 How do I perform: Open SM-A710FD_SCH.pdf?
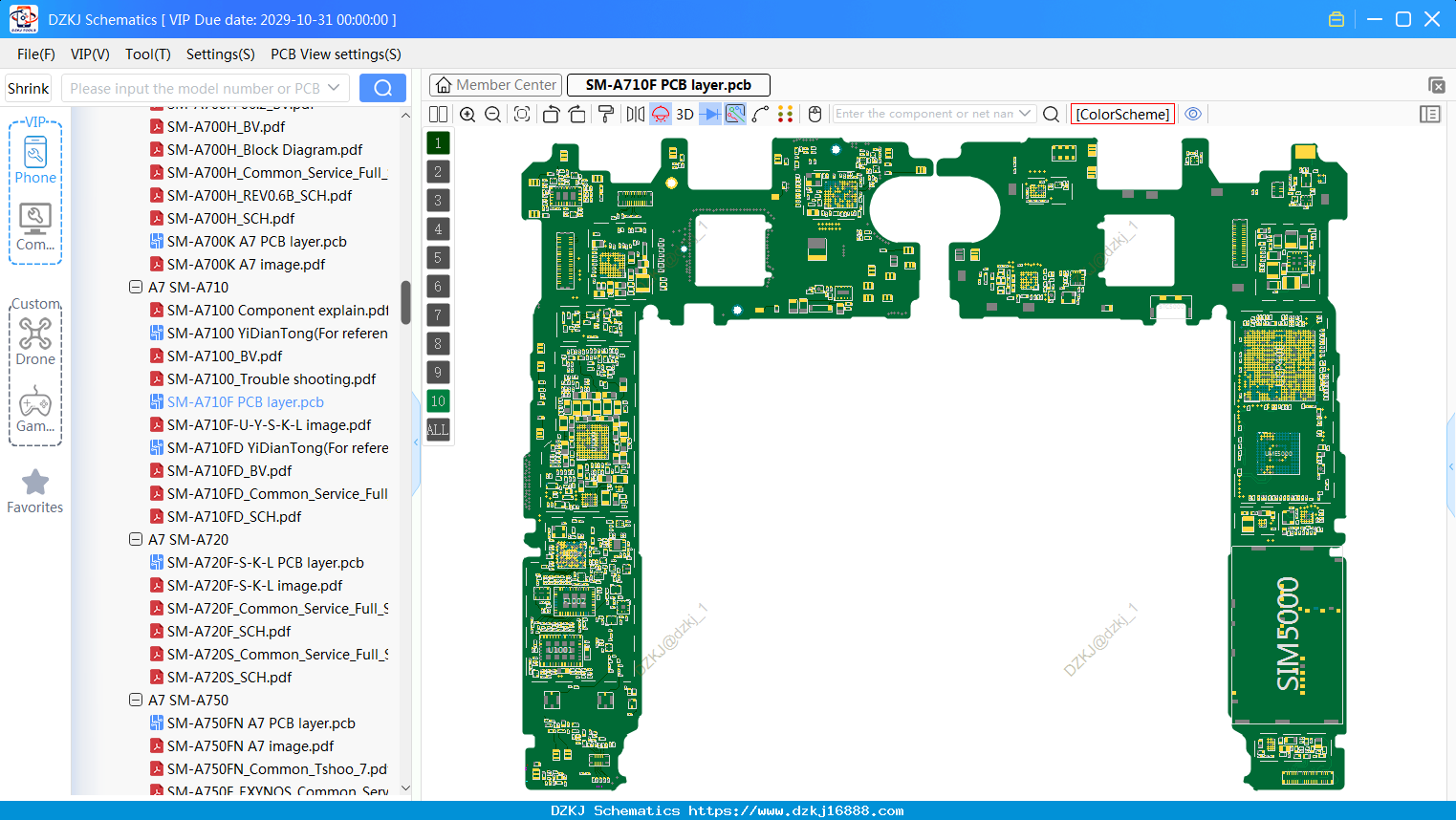point(234,516)
